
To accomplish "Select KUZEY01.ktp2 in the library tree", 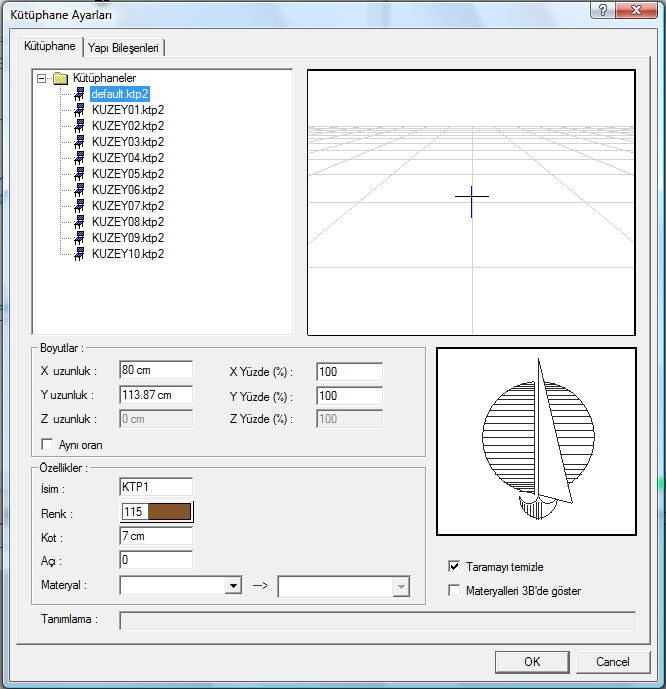I will [128, 110].
